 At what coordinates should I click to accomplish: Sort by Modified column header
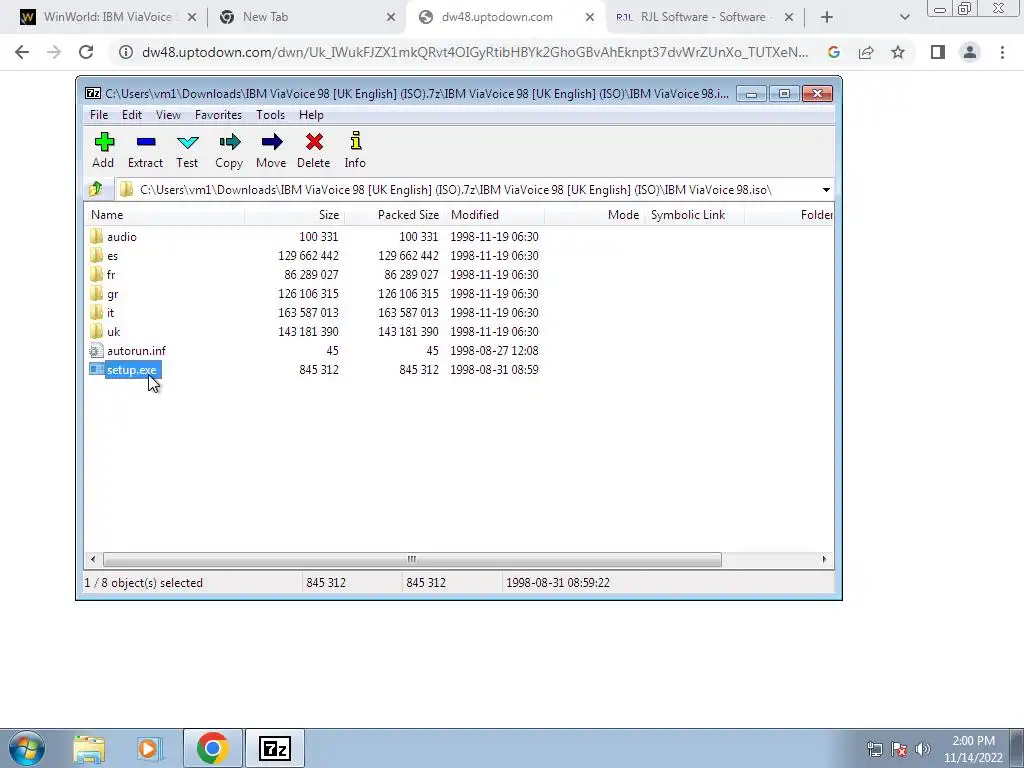click(x=494, y=215)
